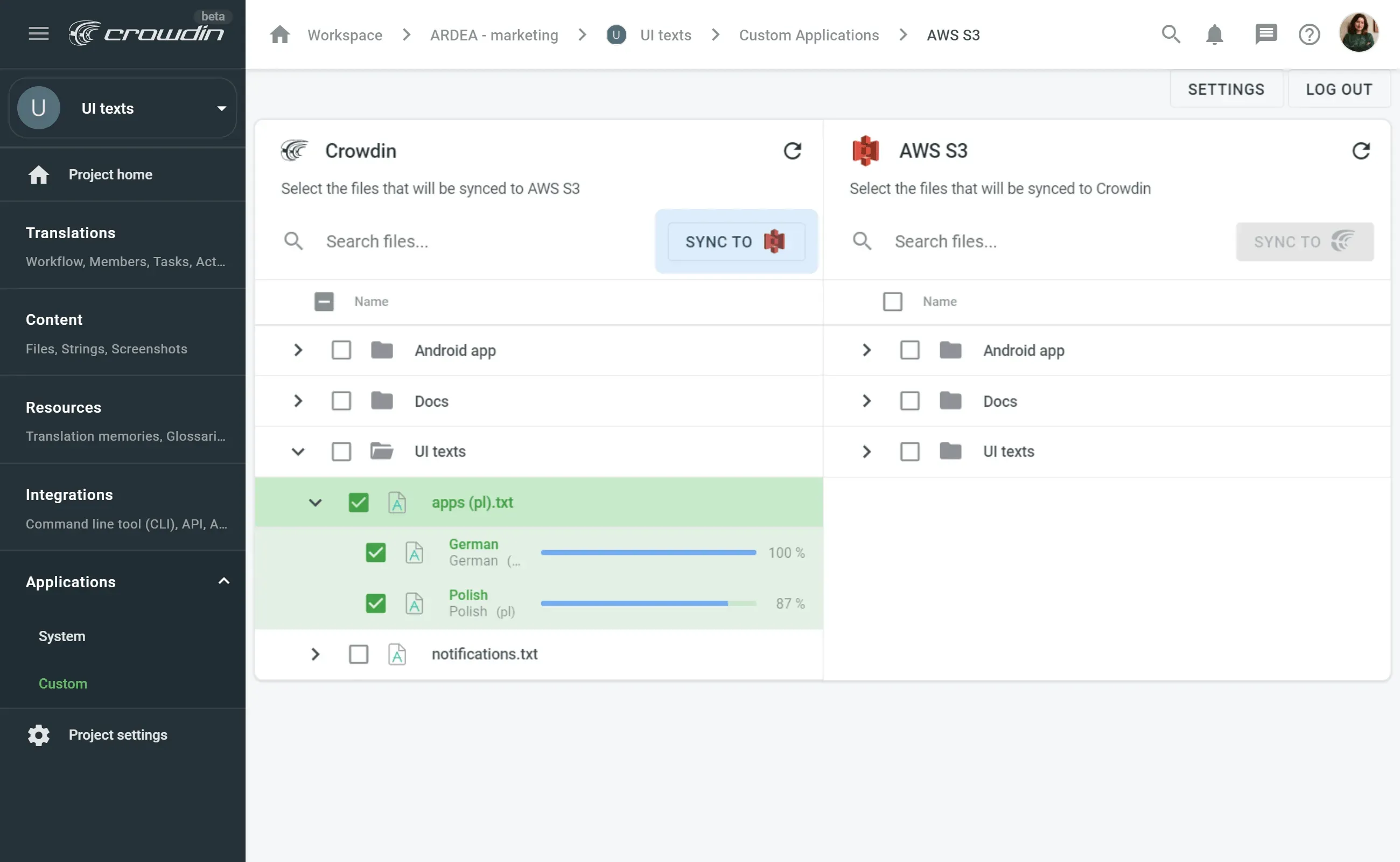Screen dimensions: 1400x862
Task: Select the Docs folder checkbox in AWS S3 panel
Action: coord(909,401)
